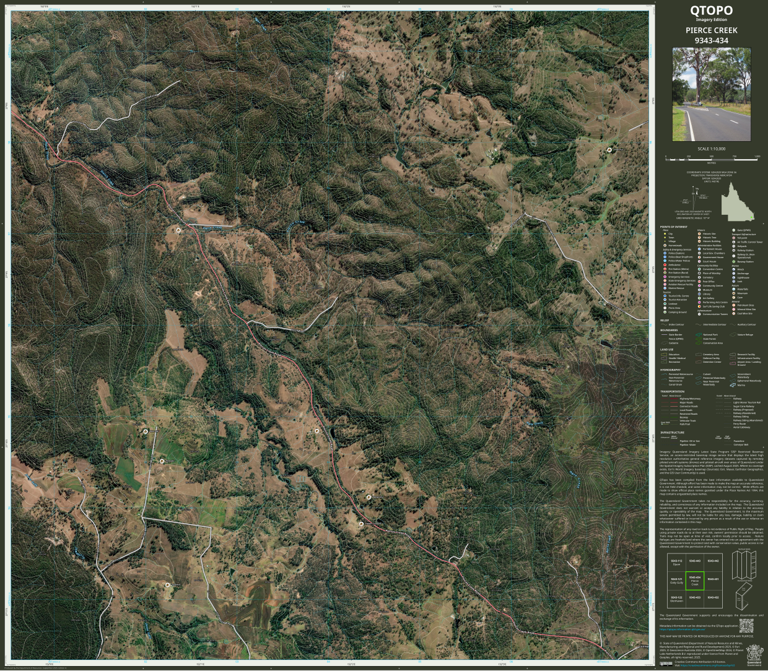Click the map folding instructions diagram

[744, 565]
